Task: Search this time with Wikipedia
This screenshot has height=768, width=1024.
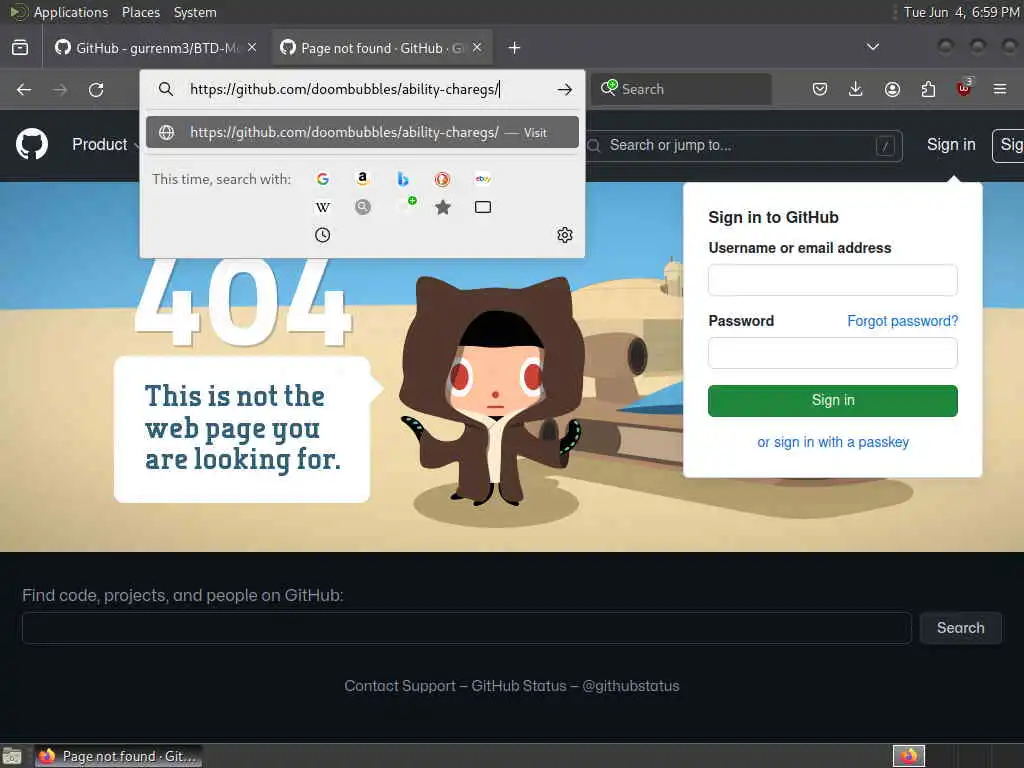Action: [323, 207]
